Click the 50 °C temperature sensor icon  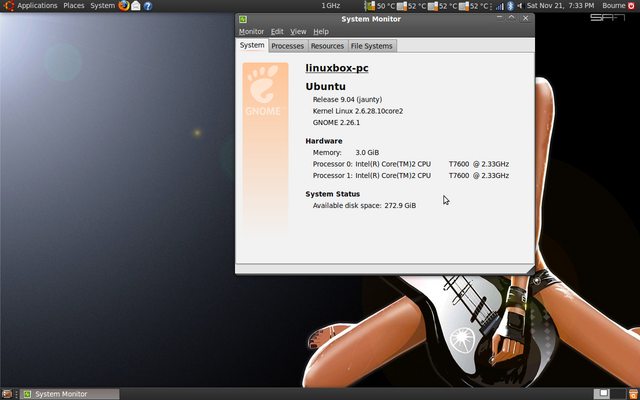(370, 6)
